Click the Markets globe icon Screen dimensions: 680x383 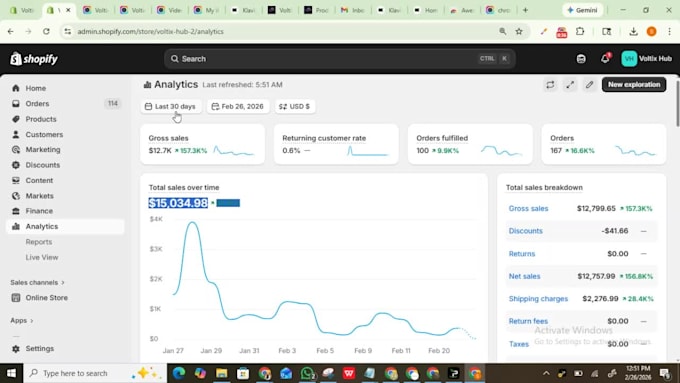tap(16, 196)
